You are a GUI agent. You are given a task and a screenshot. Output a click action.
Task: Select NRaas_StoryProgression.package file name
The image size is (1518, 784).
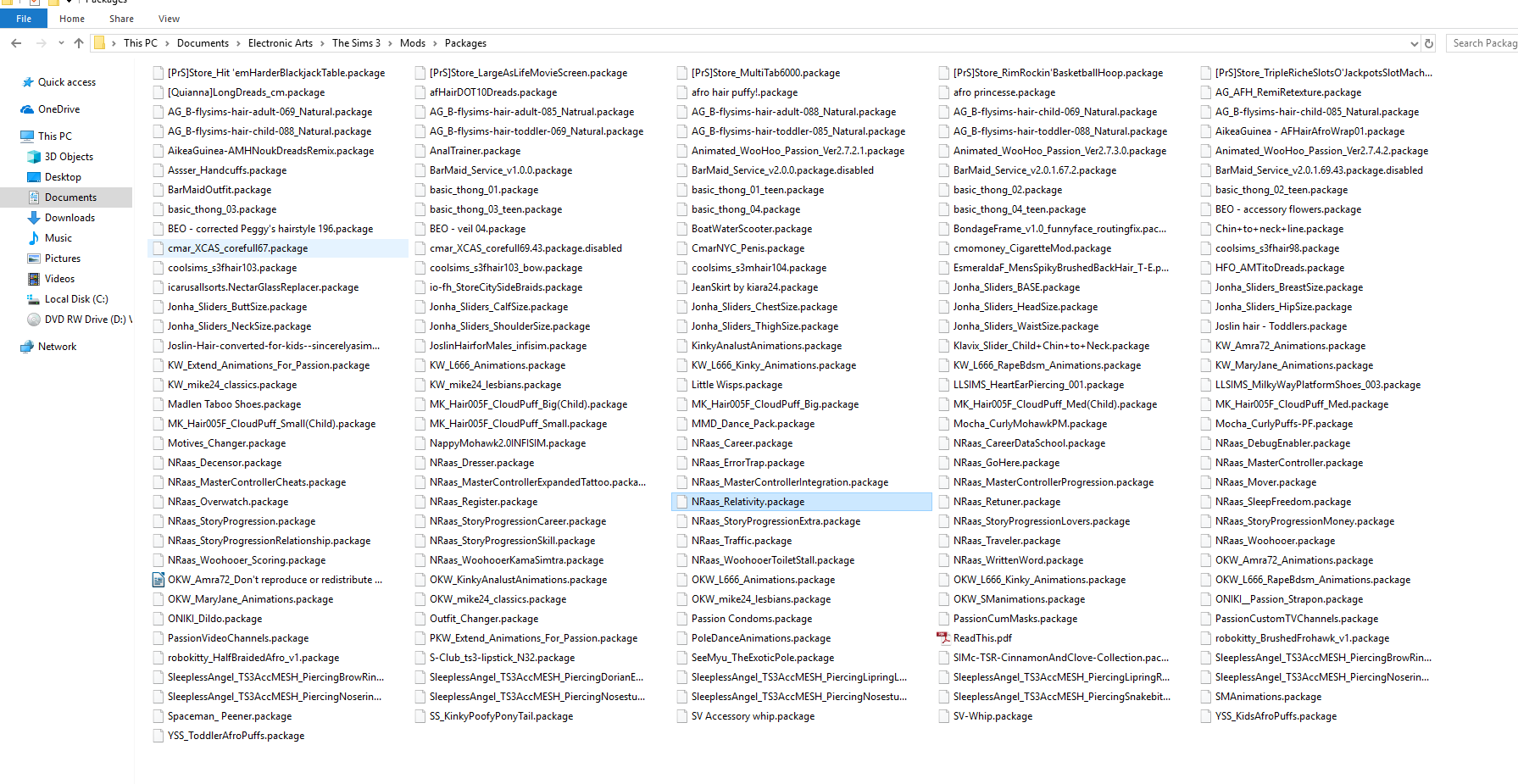pyautogui.click(x=242, y=521)
